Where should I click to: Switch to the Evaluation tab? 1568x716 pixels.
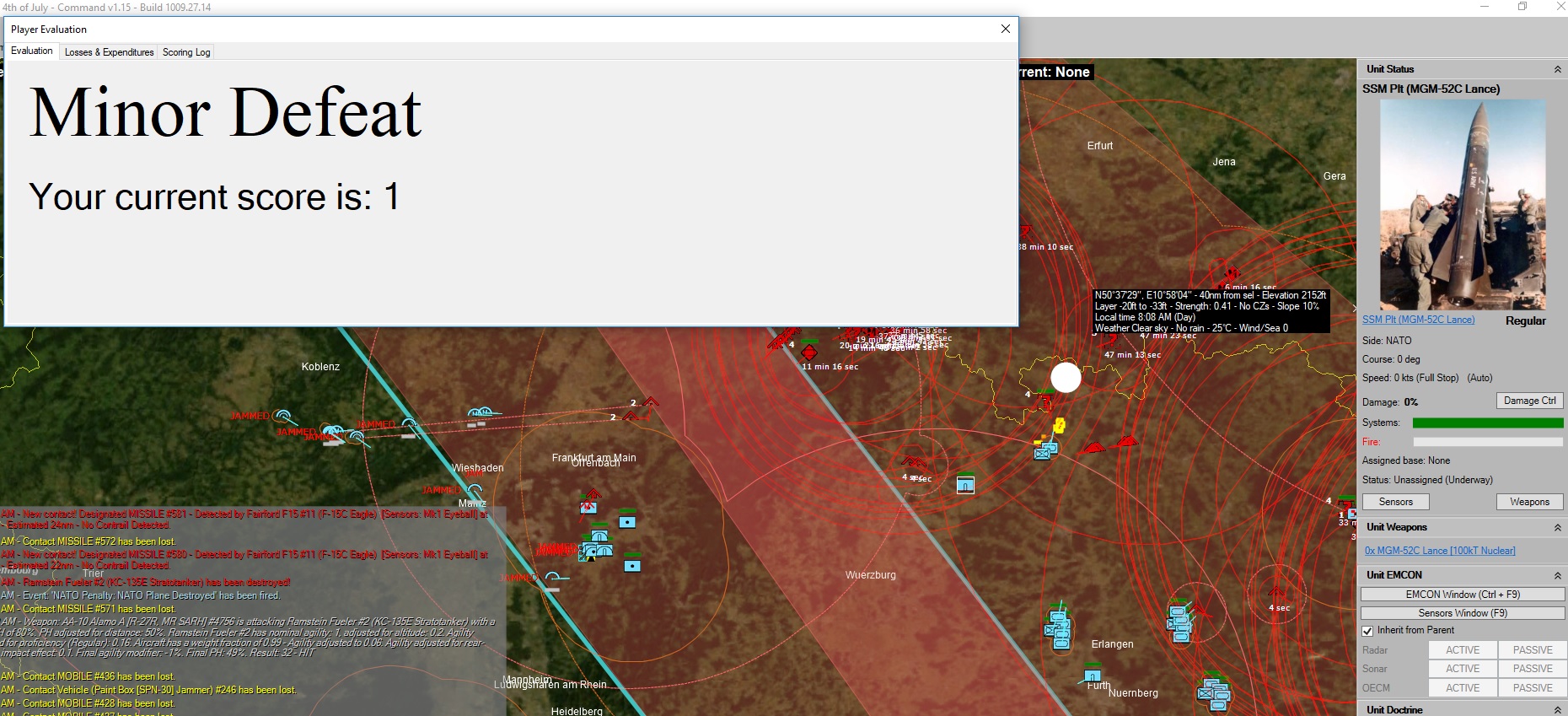click(32, 51)
